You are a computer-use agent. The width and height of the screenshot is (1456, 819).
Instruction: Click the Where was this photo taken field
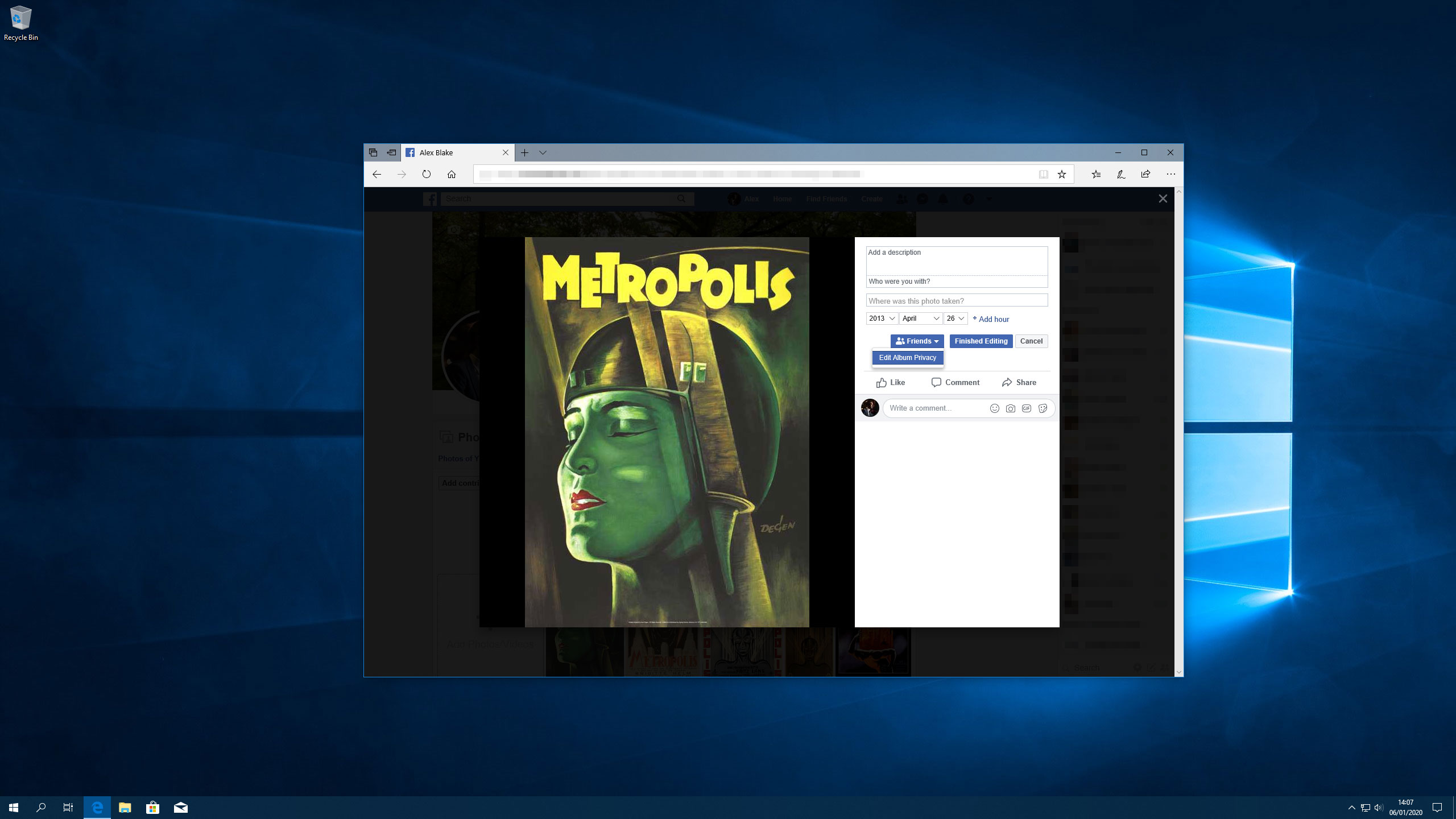(957, 301)
